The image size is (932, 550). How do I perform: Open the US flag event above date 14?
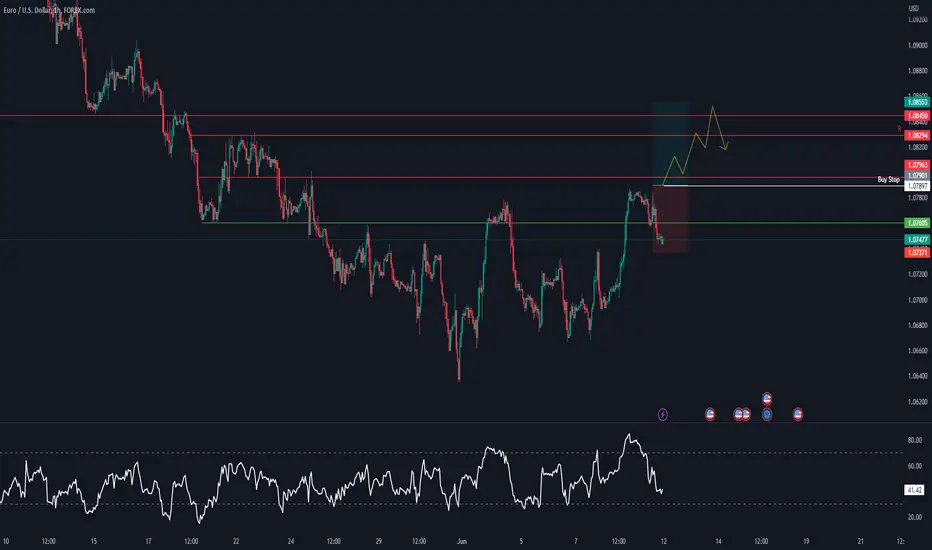[710, 414]
